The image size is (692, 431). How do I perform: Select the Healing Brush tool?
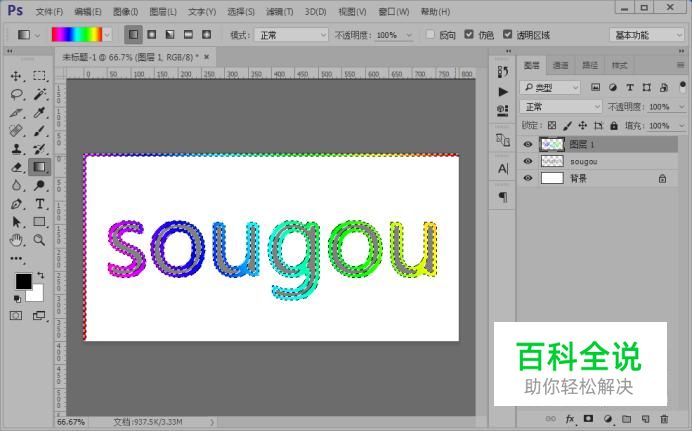16,131
